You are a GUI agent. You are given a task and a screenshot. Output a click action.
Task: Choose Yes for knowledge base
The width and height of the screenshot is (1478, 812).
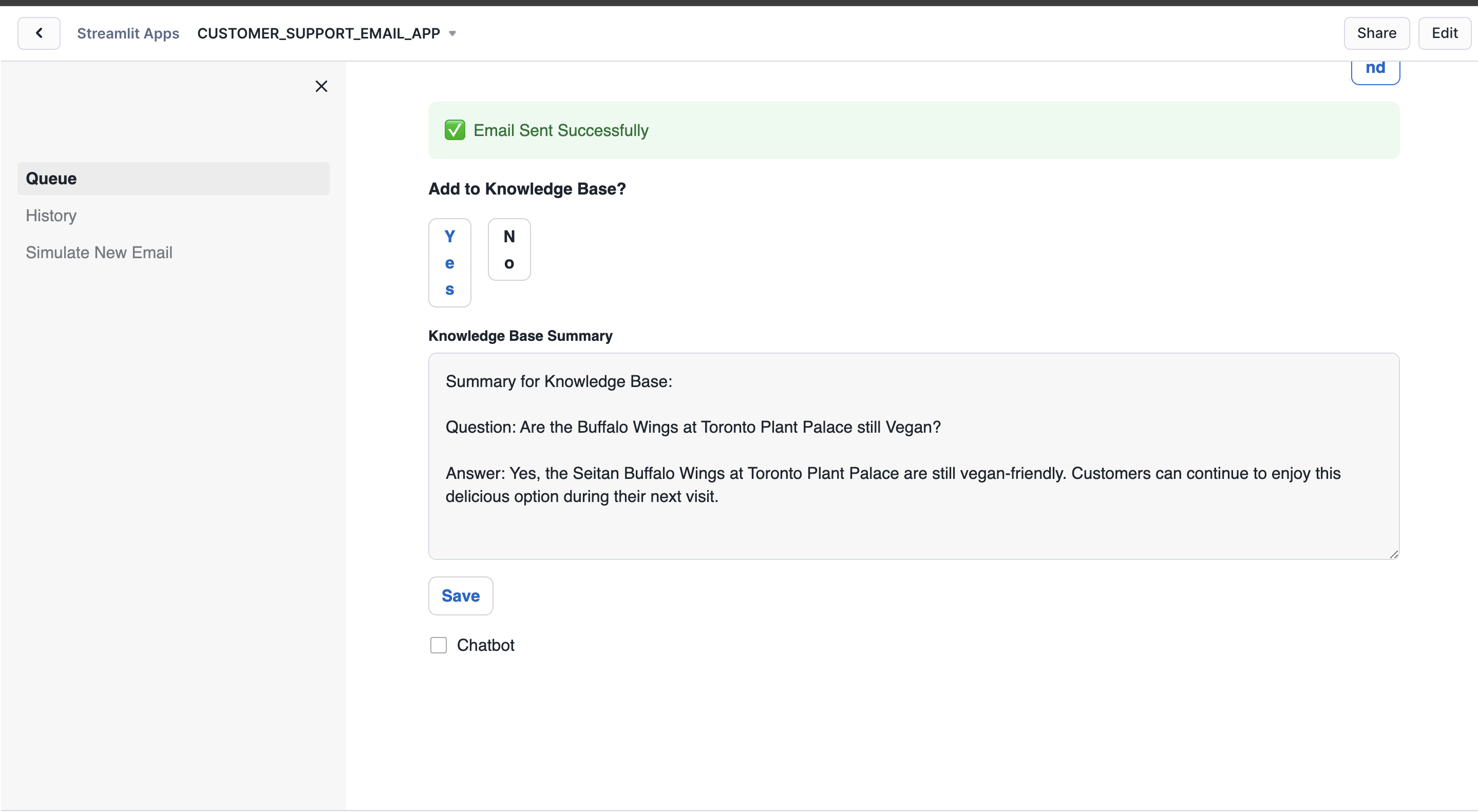point(450,263)
